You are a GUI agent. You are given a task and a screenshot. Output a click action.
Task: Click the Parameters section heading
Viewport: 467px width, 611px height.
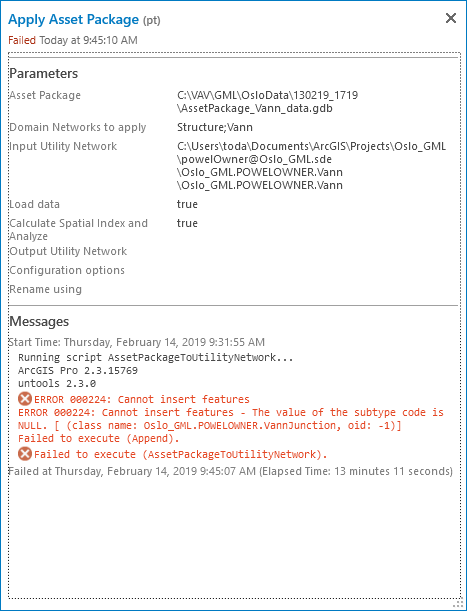44,73
